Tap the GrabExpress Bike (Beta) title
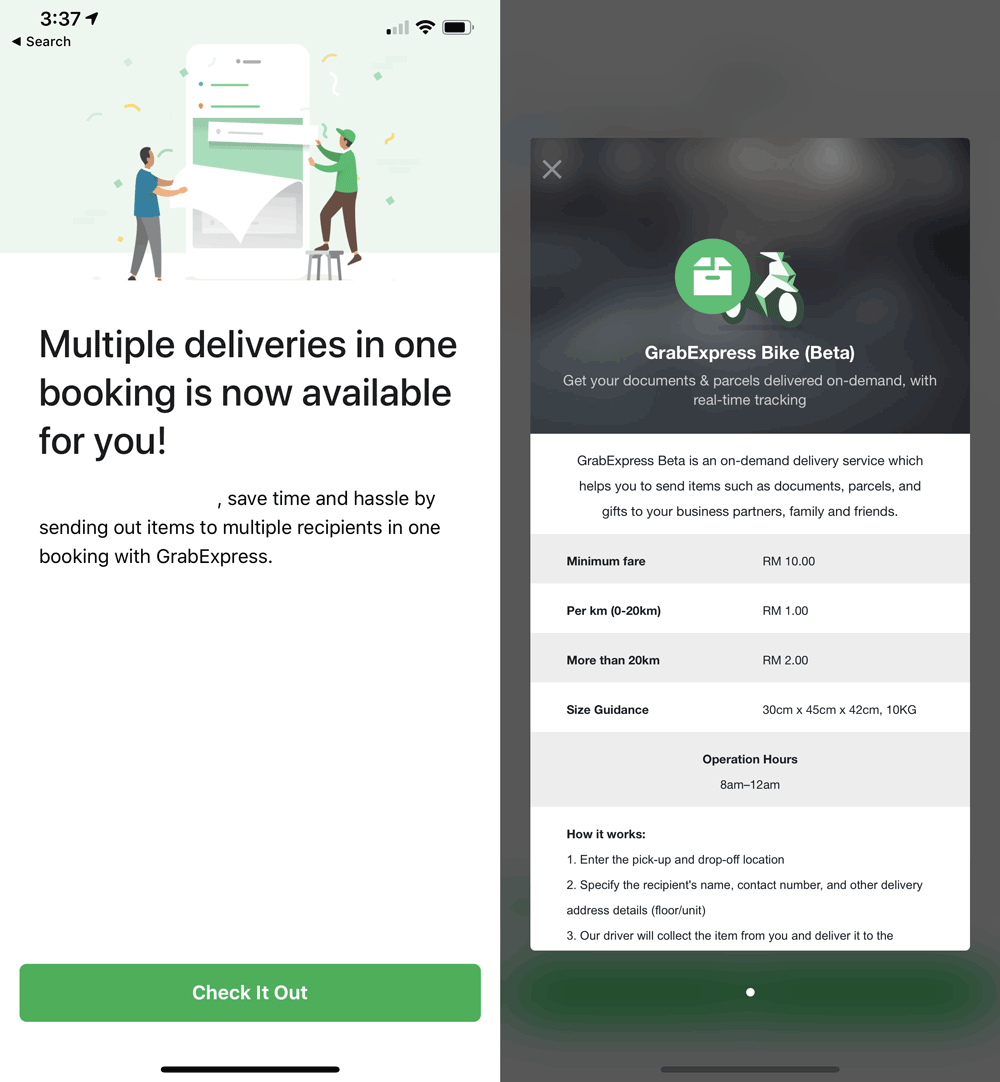The width and height of the screenshot is (1000, 1082). tap(749, 353)
